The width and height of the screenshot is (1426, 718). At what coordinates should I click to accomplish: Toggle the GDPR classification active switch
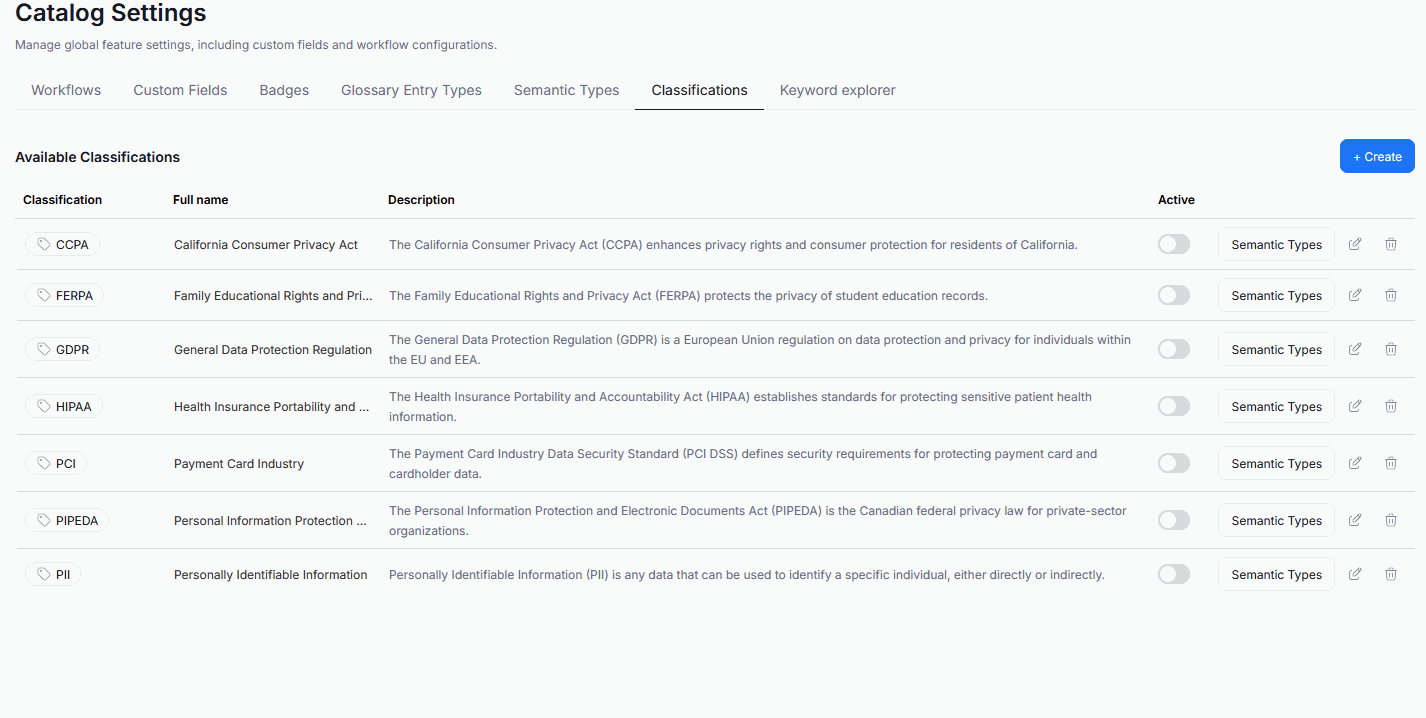coord(1174,349)
